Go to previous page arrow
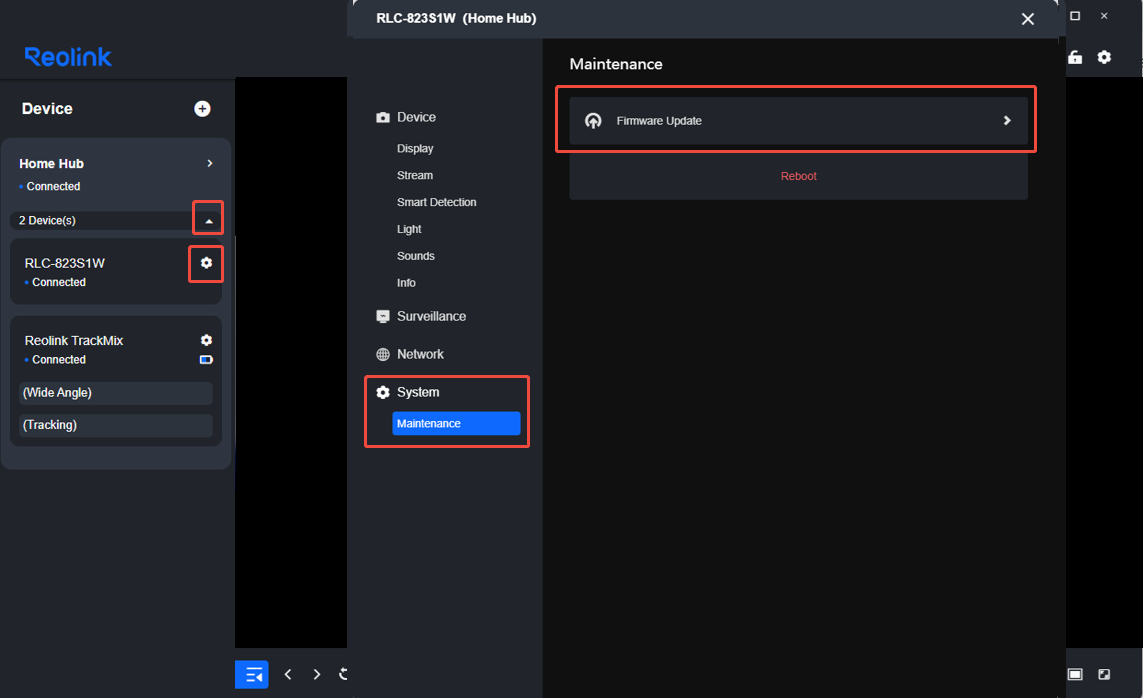Screen dimensions: 1143x698 288,675
